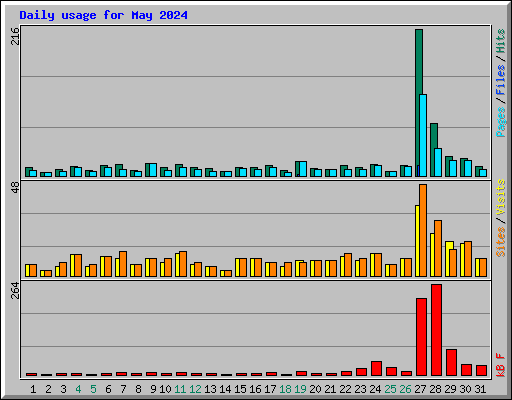Click the '48' axis label of the visits chart
This screenshot has width=512, height=400.
point(15,188)
